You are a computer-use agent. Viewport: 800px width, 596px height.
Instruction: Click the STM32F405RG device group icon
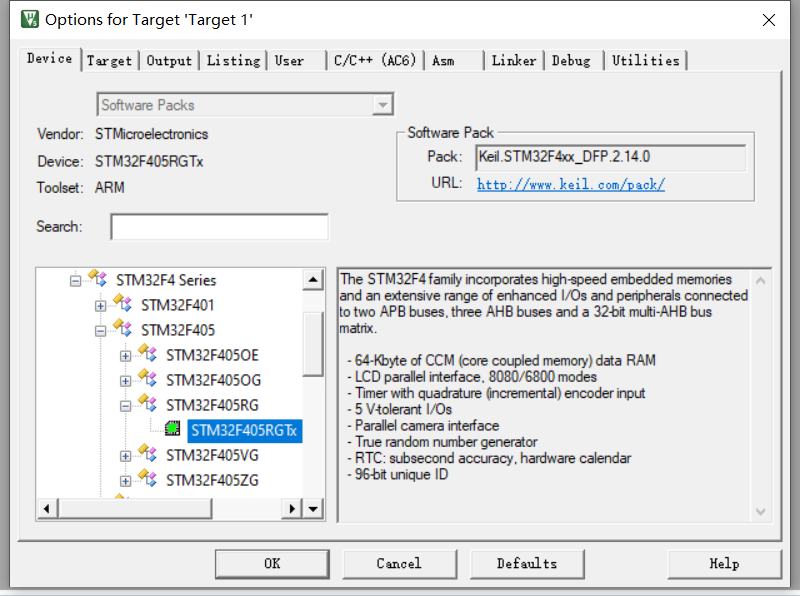tap(147, 403)
